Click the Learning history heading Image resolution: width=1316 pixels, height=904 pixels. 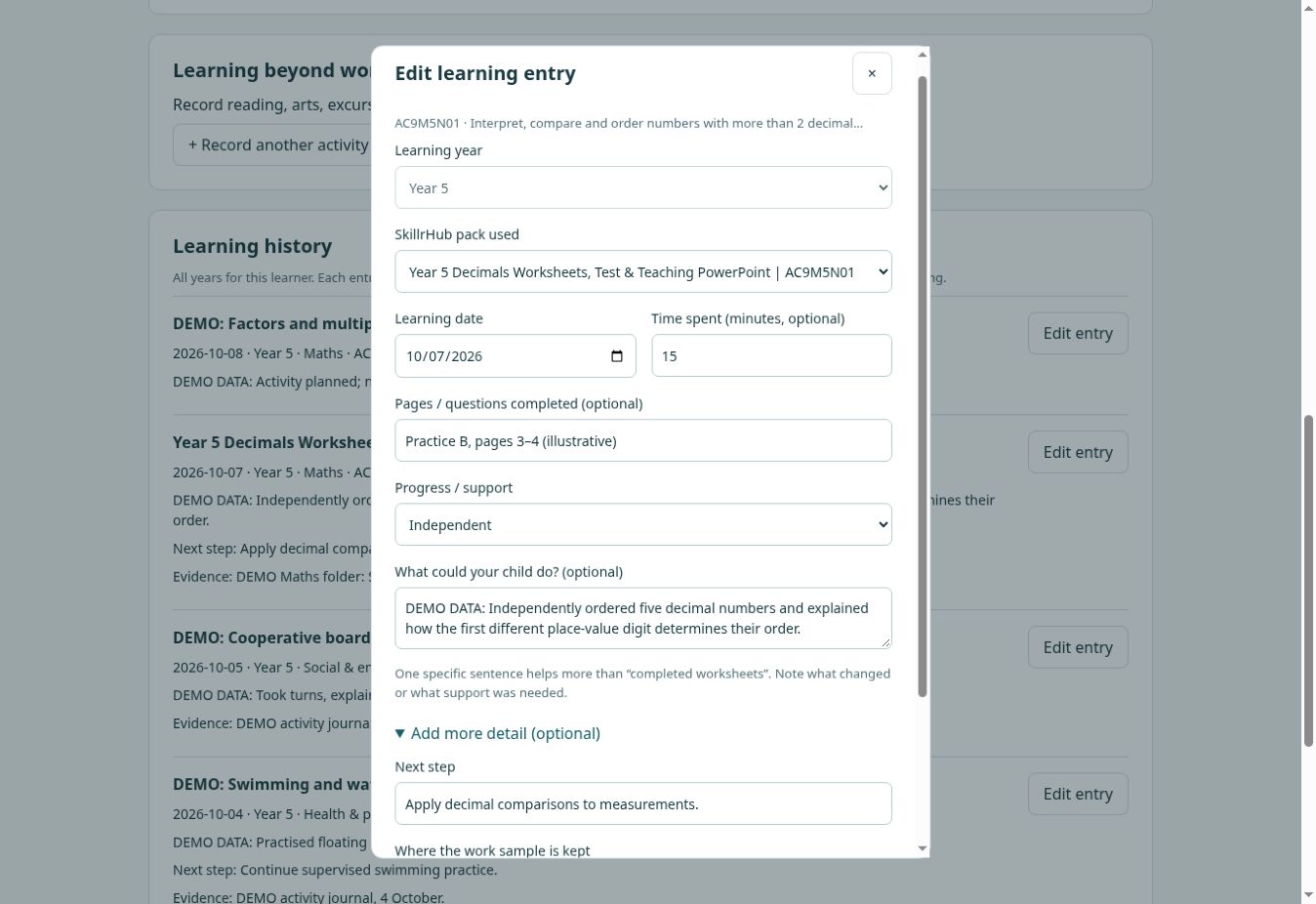[x=252, y=246]
